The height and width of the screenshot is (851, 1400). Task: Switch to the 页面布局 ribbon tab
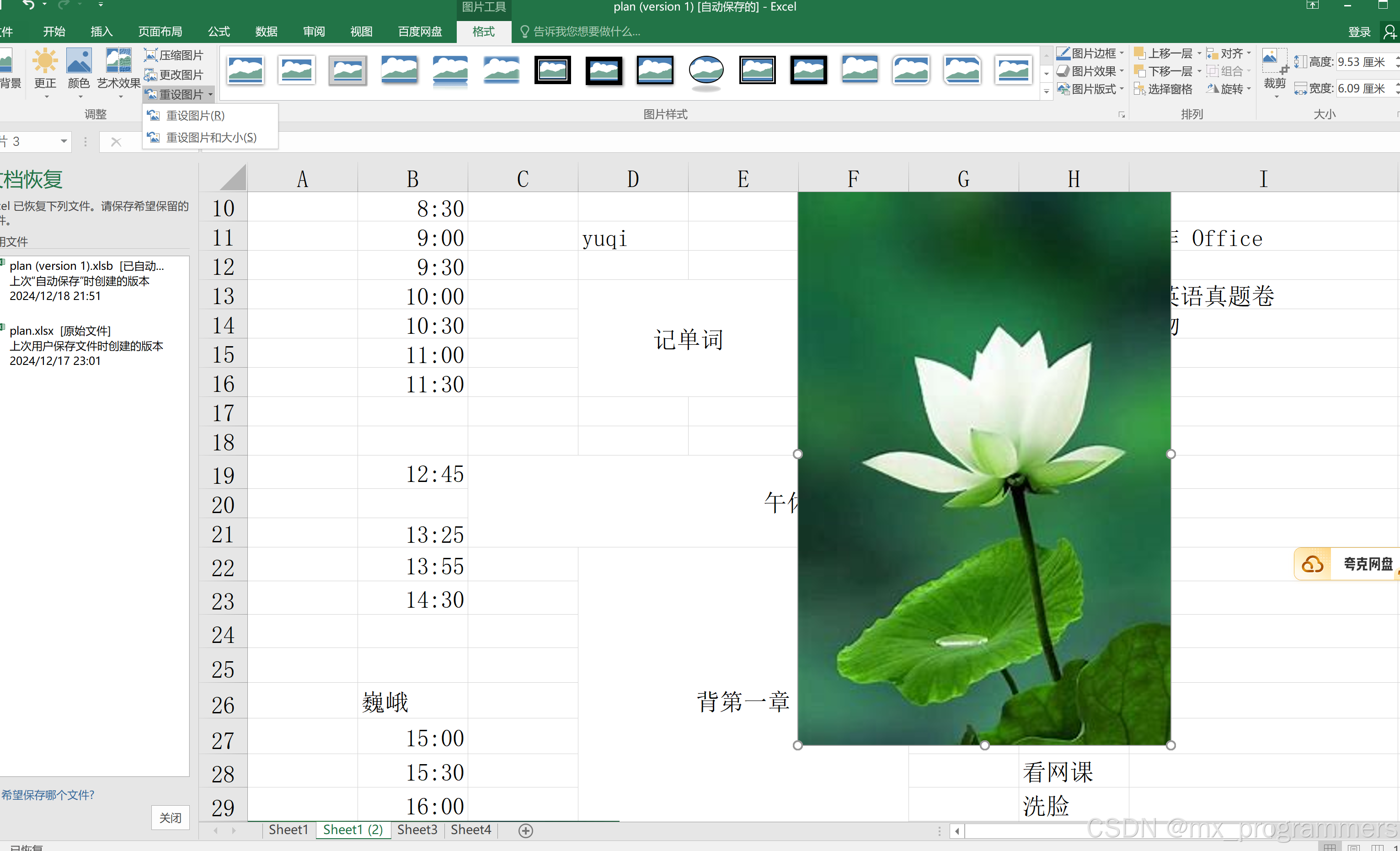tap(160, 32)
